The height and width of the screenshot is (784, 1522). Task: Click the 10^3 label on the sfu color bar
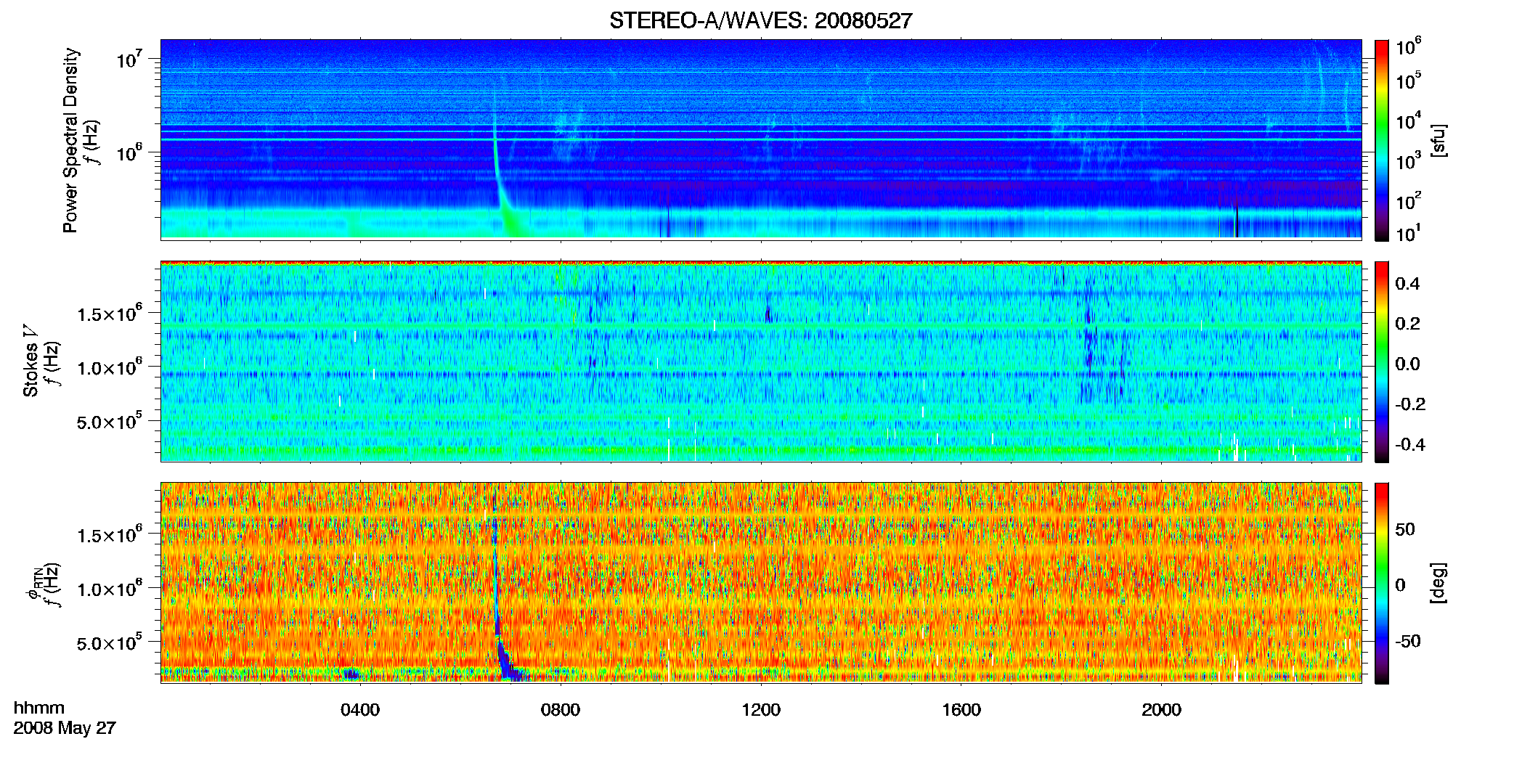tap(1409, 160)
